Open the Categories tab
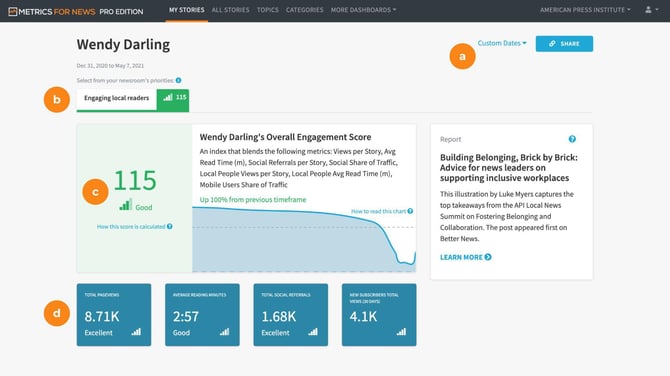The width and height of the screenshot is (670, 376). (x=305, y=10)
